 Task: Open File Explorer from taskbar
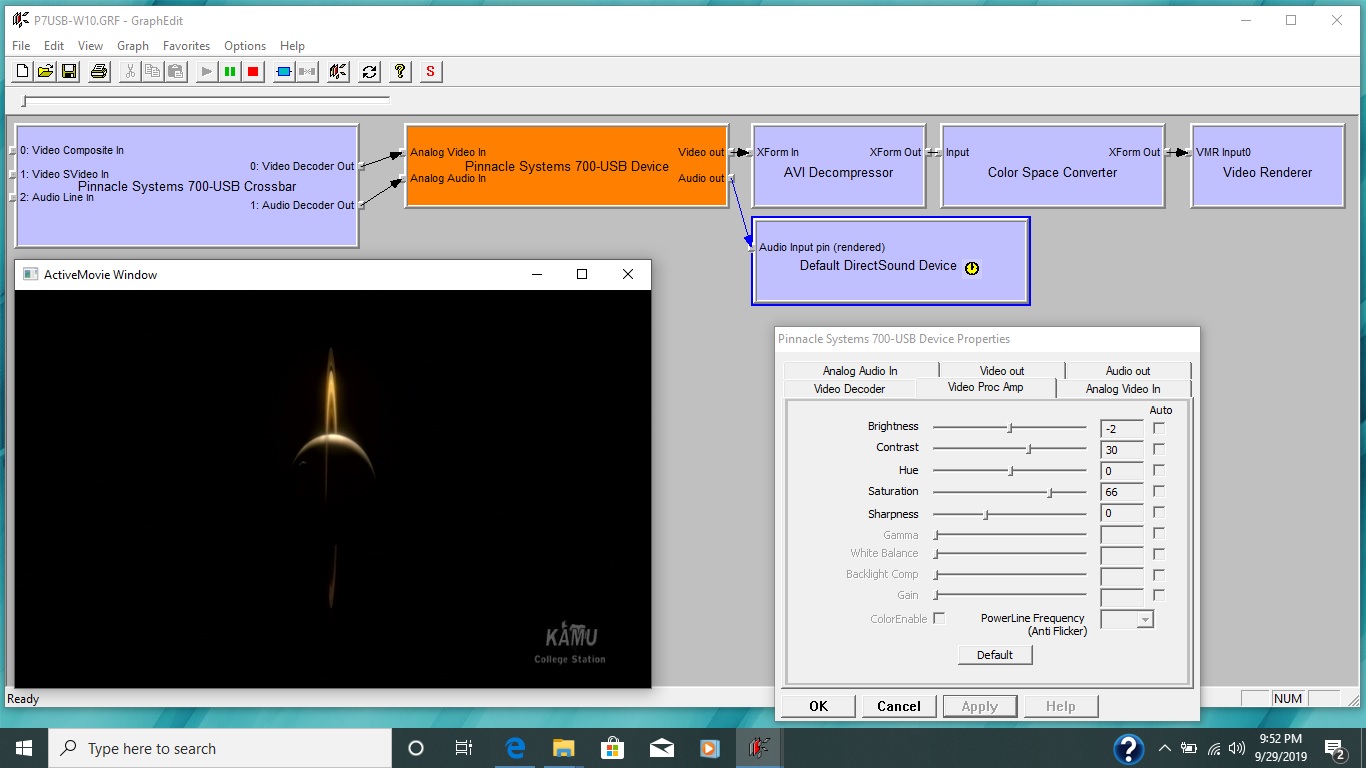tap(564, 748)
